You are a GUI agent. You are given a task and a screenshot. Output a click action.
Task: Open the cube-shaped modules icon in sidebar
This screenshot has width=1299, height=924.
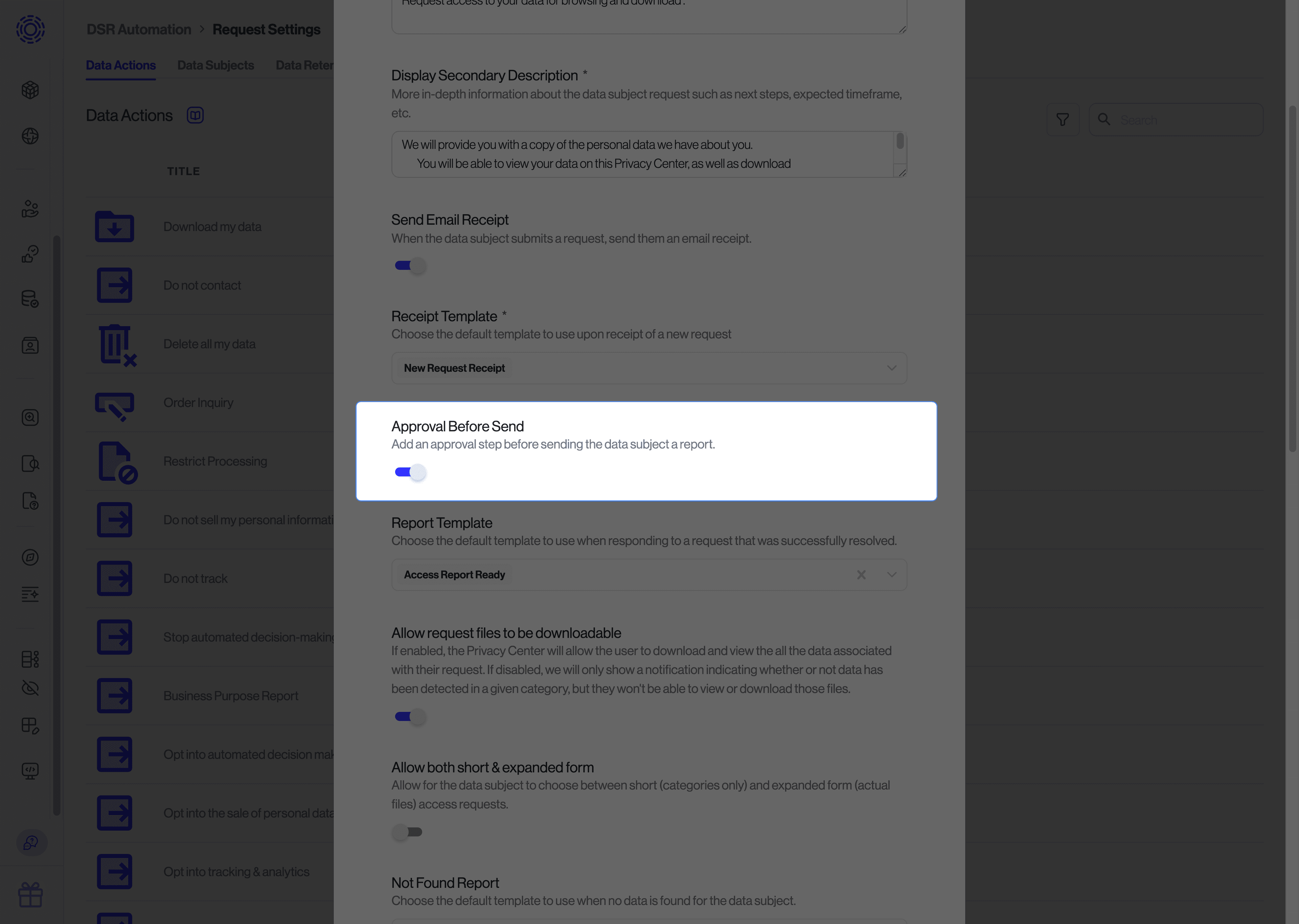point(29,90)
